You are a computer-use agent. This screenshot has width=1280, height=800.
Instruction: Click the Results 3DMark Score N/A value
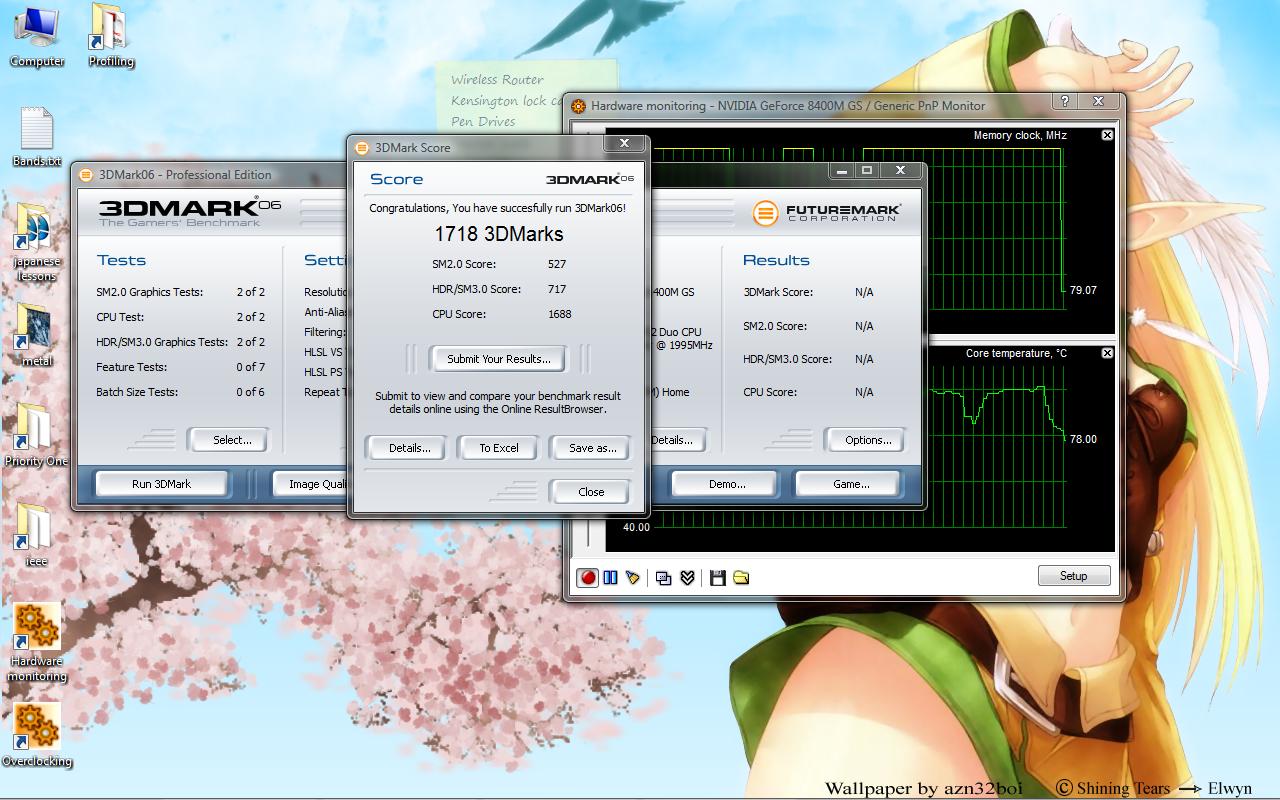coord(864,292)
